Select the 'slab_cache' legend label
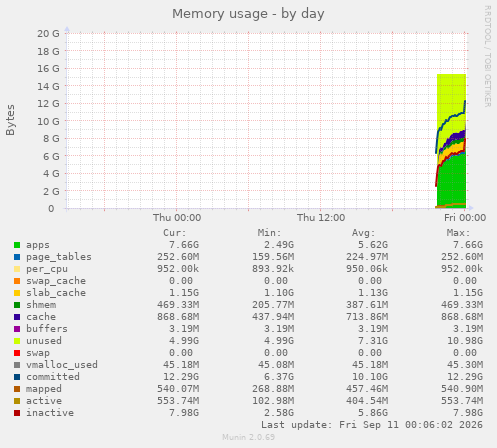 pos(56,293)
